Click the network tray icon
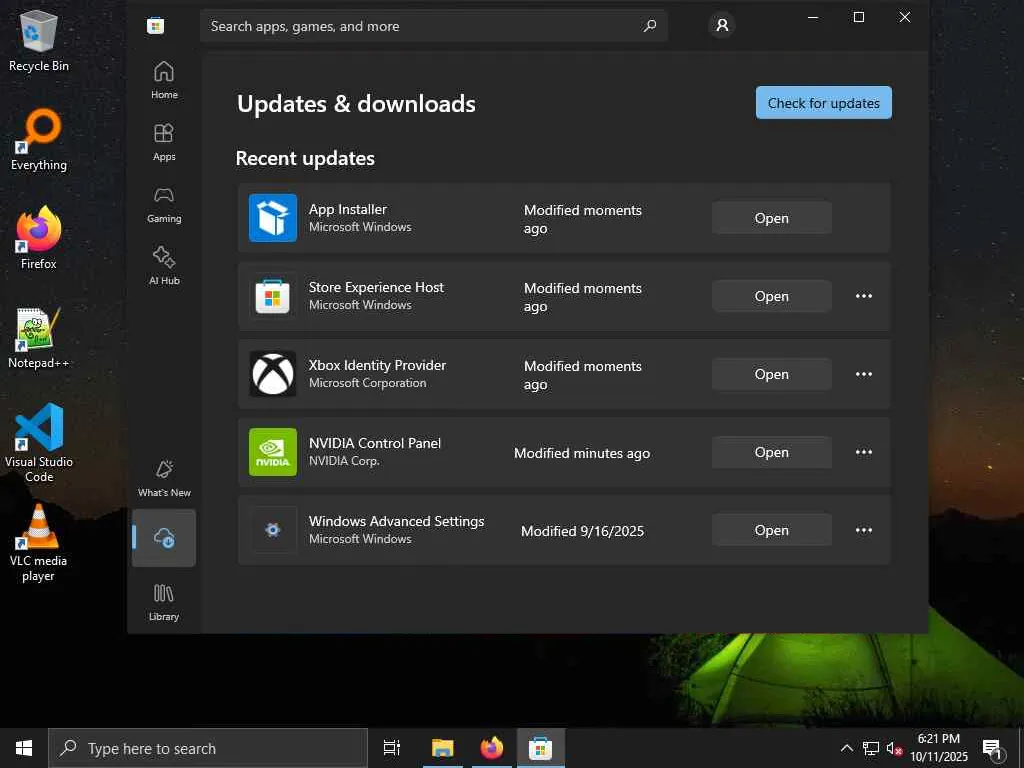Viewport: 1024px width, 768px height. tap(871, 748)
